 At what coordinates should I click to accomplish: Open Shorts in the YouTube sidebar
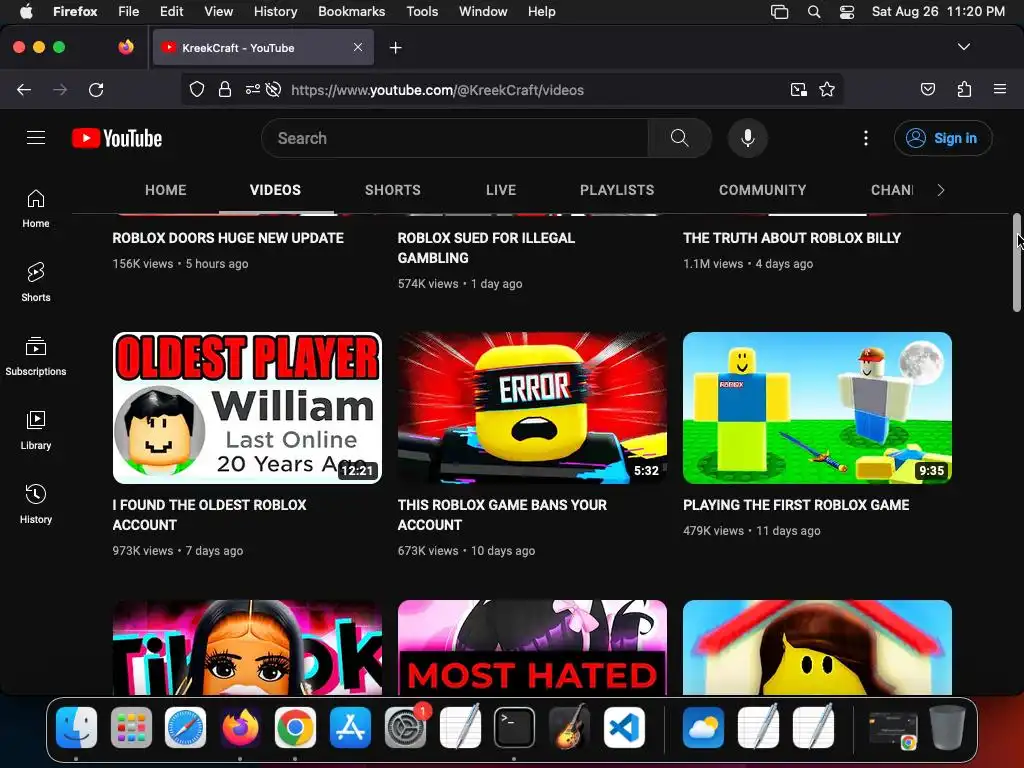tap(36, 282)
